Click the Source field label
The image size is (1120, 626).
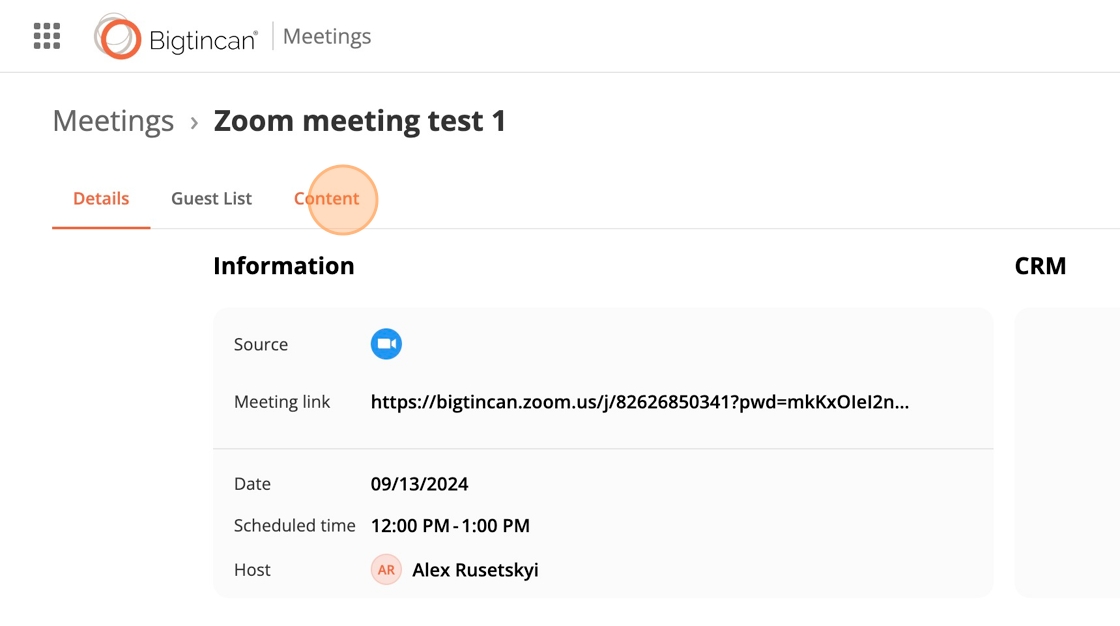[261, 344]
